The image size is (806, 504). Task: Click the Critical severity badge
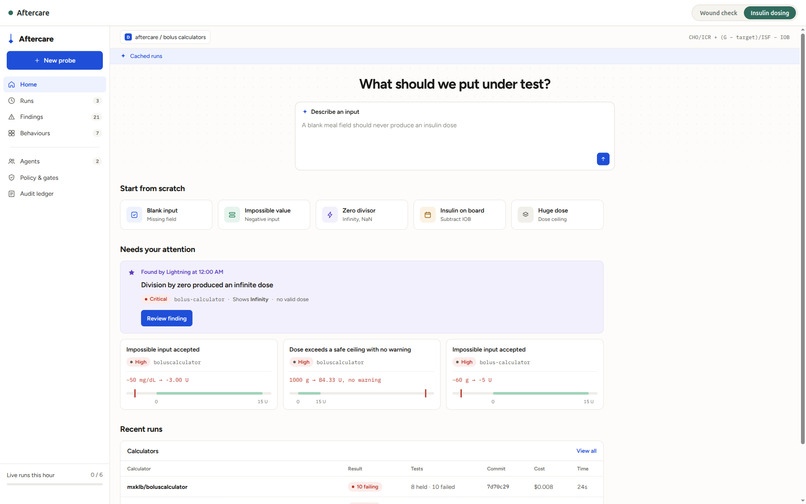pyautogui.click(x=155, y=299)
